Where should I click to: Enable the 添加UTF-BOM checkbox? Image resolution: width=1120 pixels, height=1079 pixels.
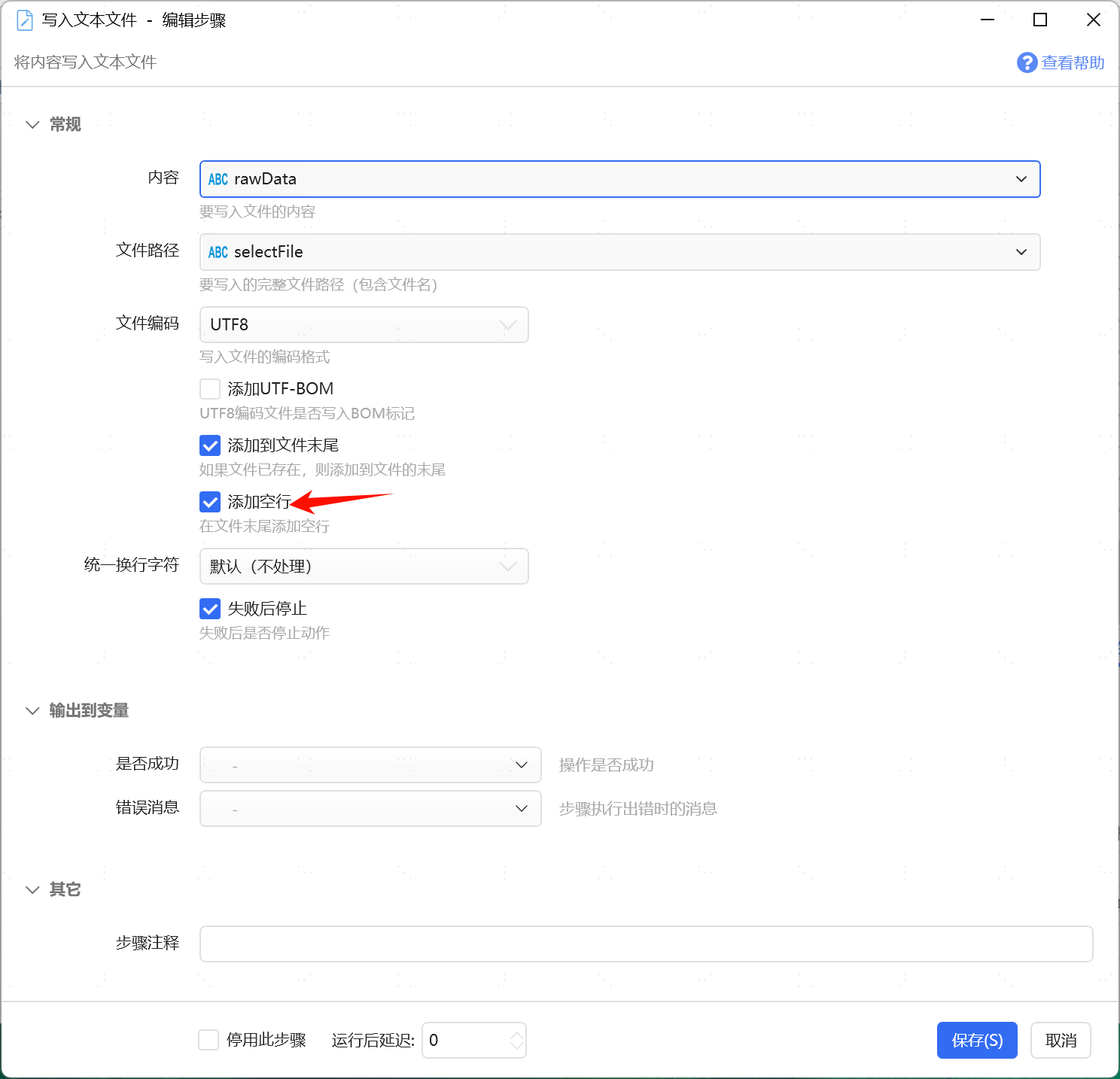point(210,389)
